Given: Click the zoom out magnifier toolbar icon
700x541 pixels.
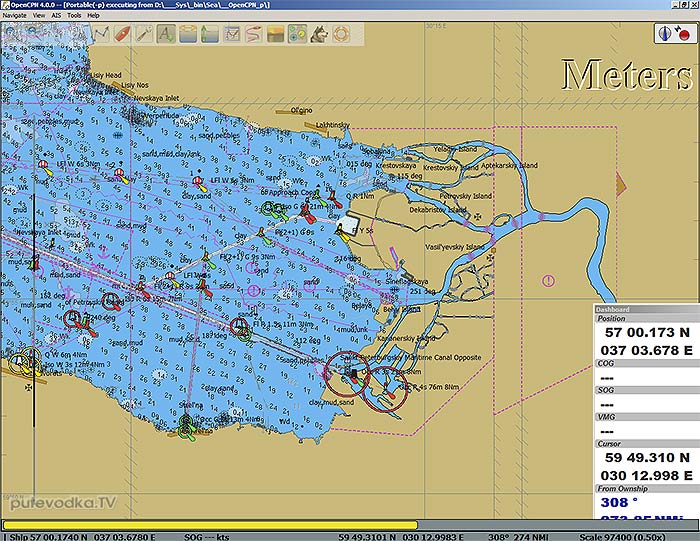Looking at the screenshot, I should (x=31, y=33).
